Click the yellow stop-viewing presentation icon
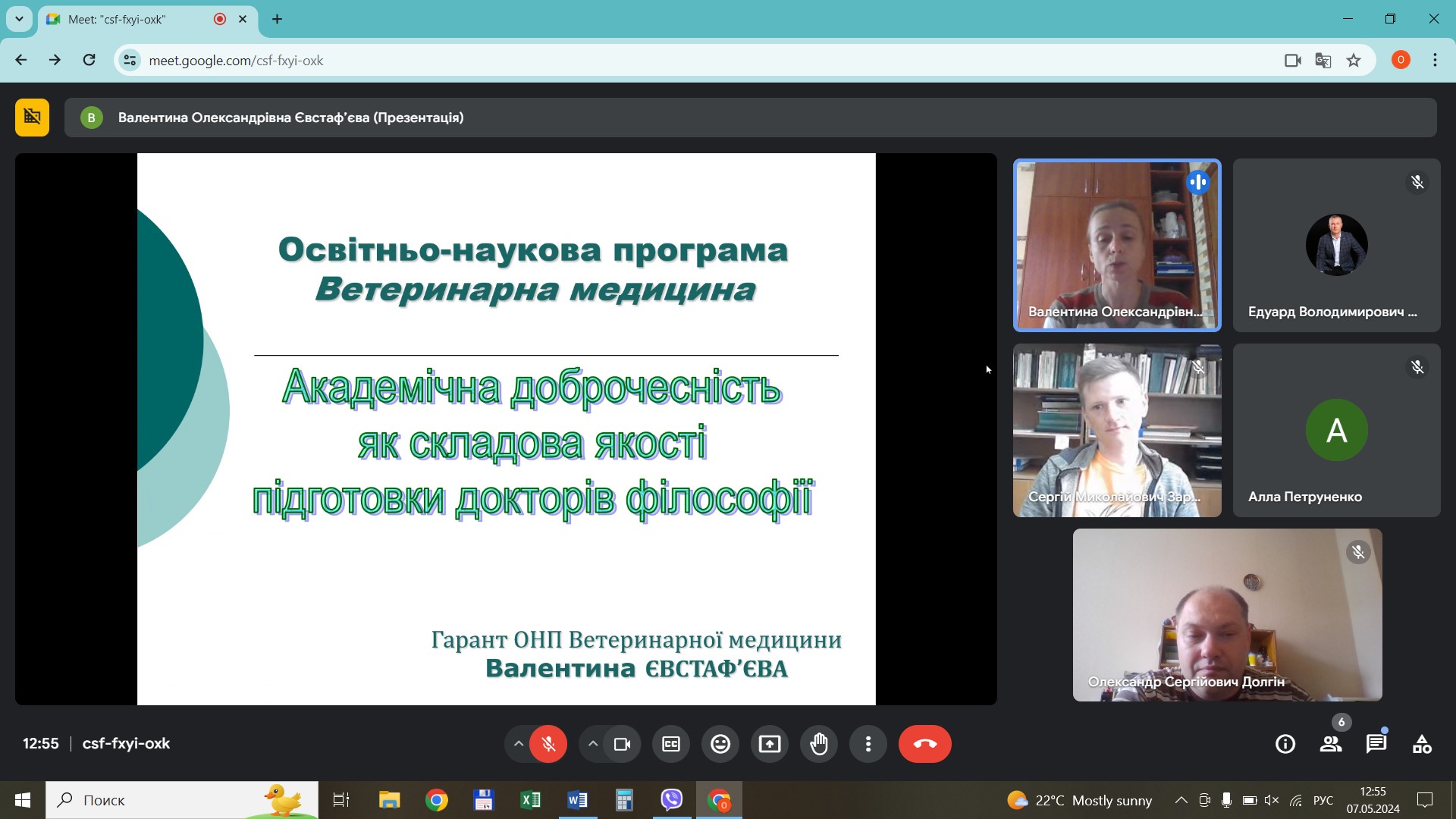Image resolution: width=1456 pixels, height=819 pixels. click(32, 118)
